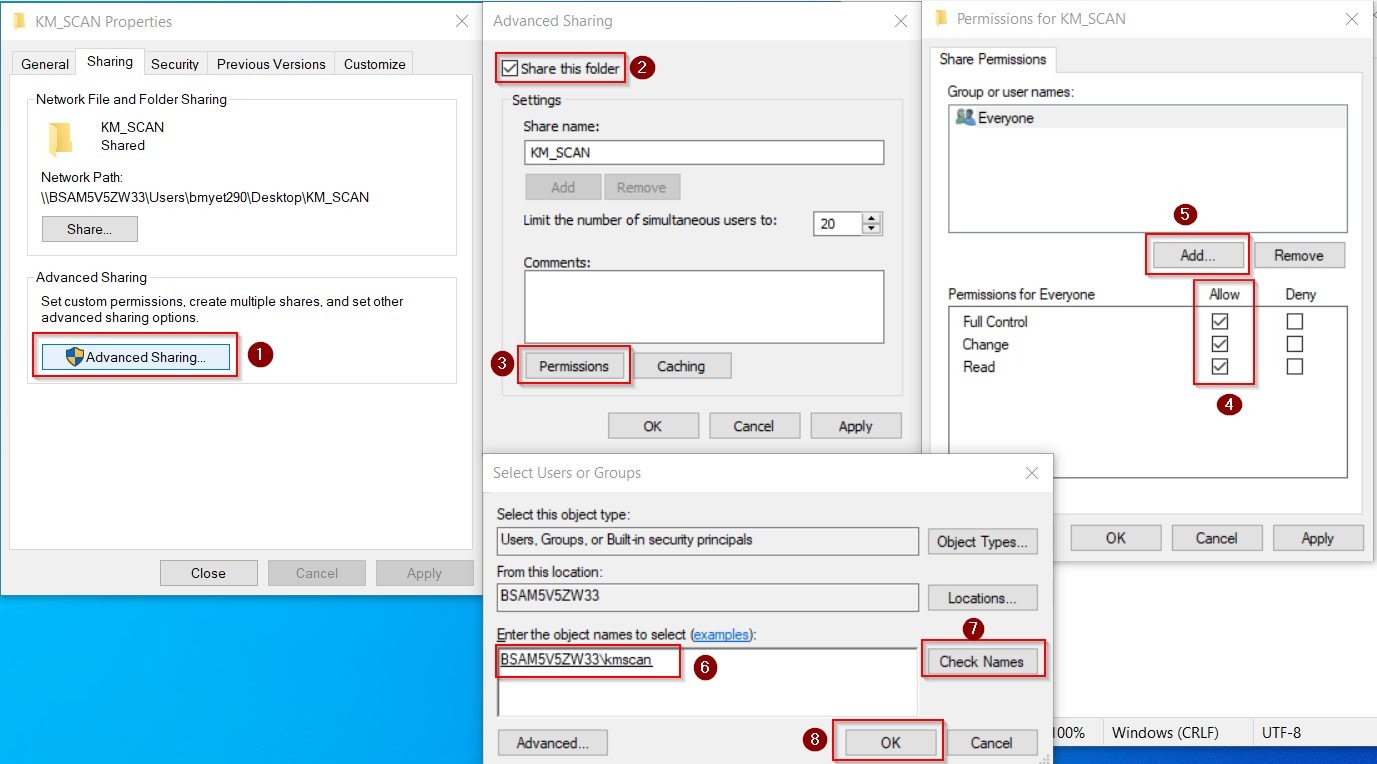Close the Select Users or Groups dialog

coord(1032,473)
